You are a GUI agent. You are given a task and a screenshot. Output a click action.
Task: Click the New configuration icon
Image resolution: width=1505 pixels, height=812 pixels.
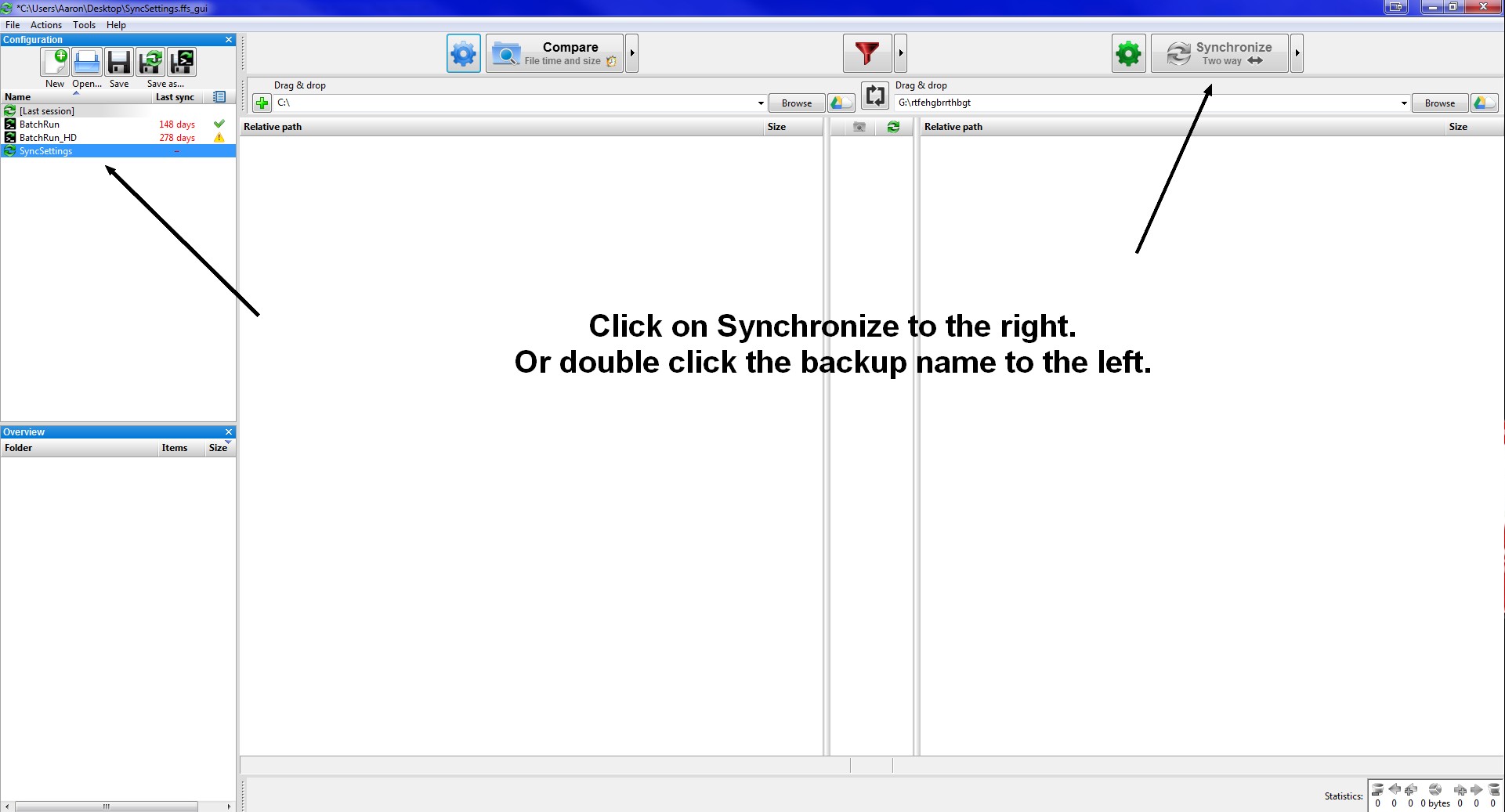[56, 62]
